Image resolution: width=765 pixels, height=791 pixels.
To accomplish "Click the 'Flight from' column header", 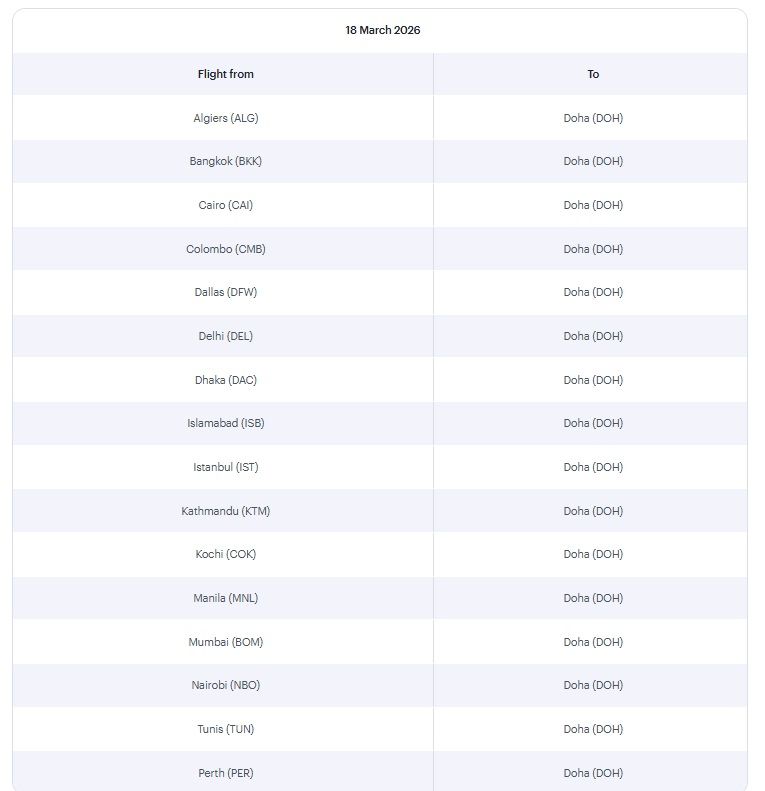I will pyautogui.click(x=226, y=74).
